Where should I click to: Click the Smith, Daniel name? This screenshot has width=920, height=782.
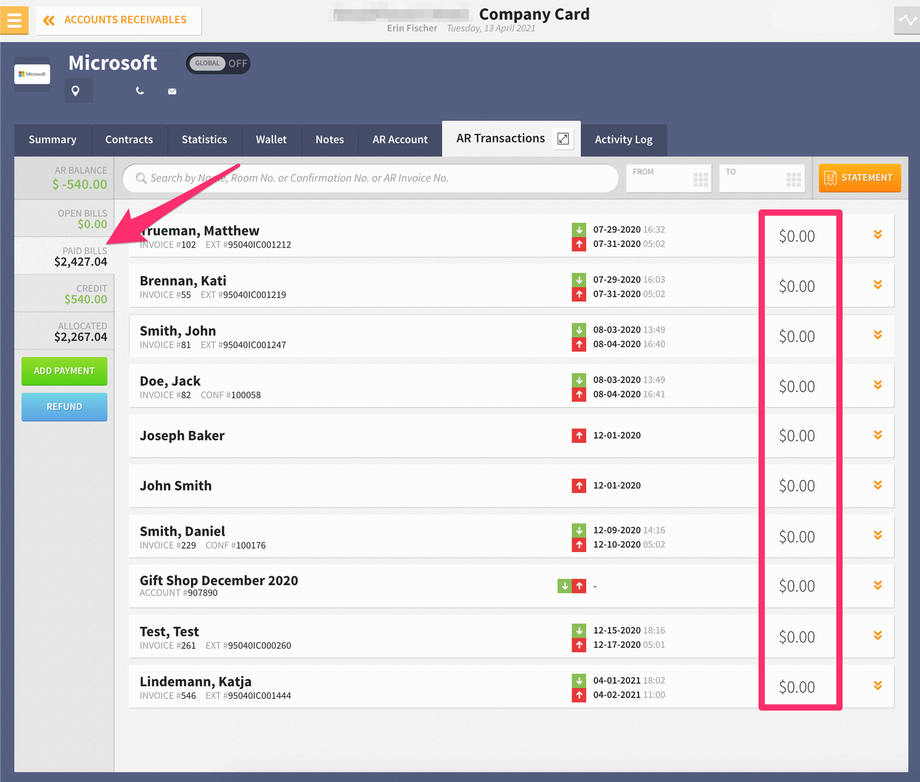click(182, 531)
